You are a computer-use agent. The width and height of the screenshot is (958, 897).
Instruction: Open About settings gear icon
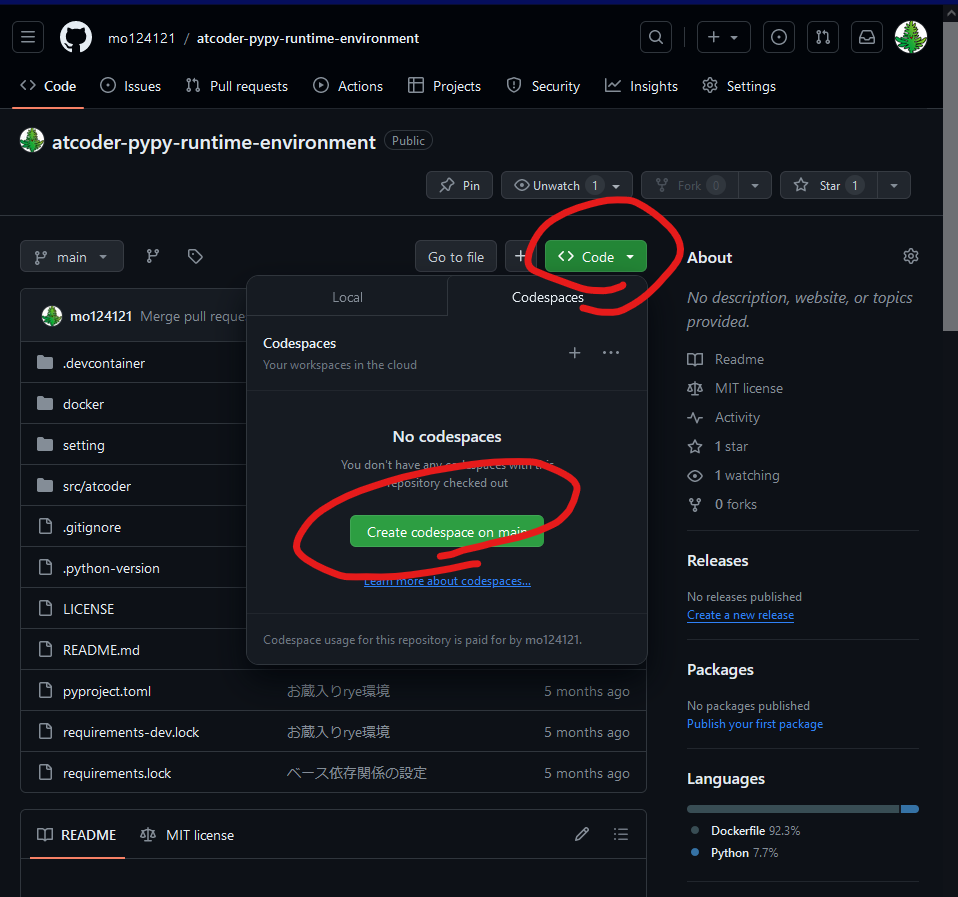click(x=910, y=256)
